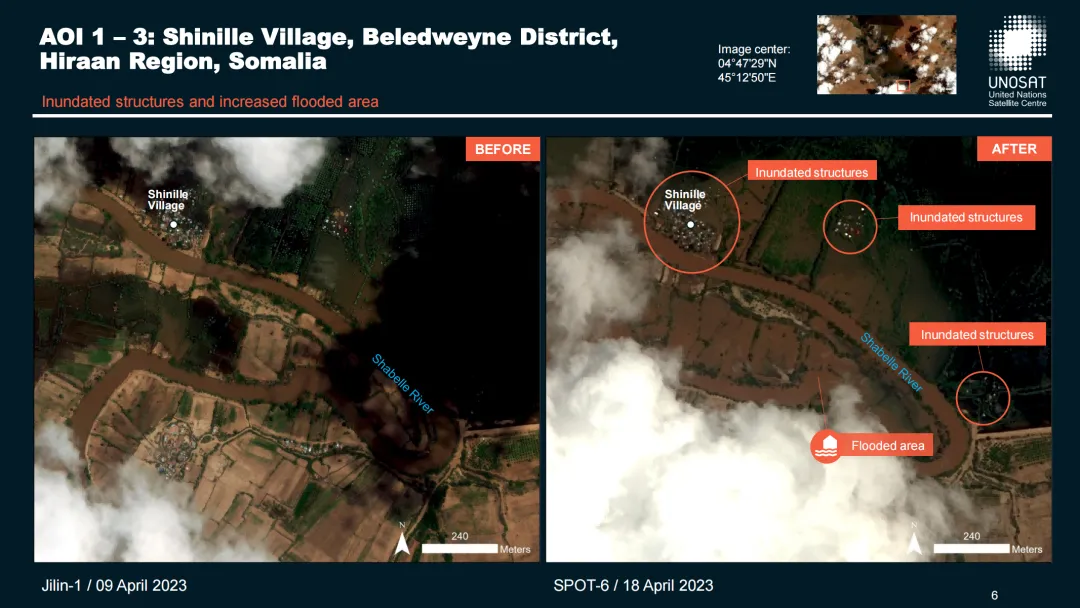Click 'Shinille Village' label in BEFORE image
Screen dimensions: 1080x608
167,200
